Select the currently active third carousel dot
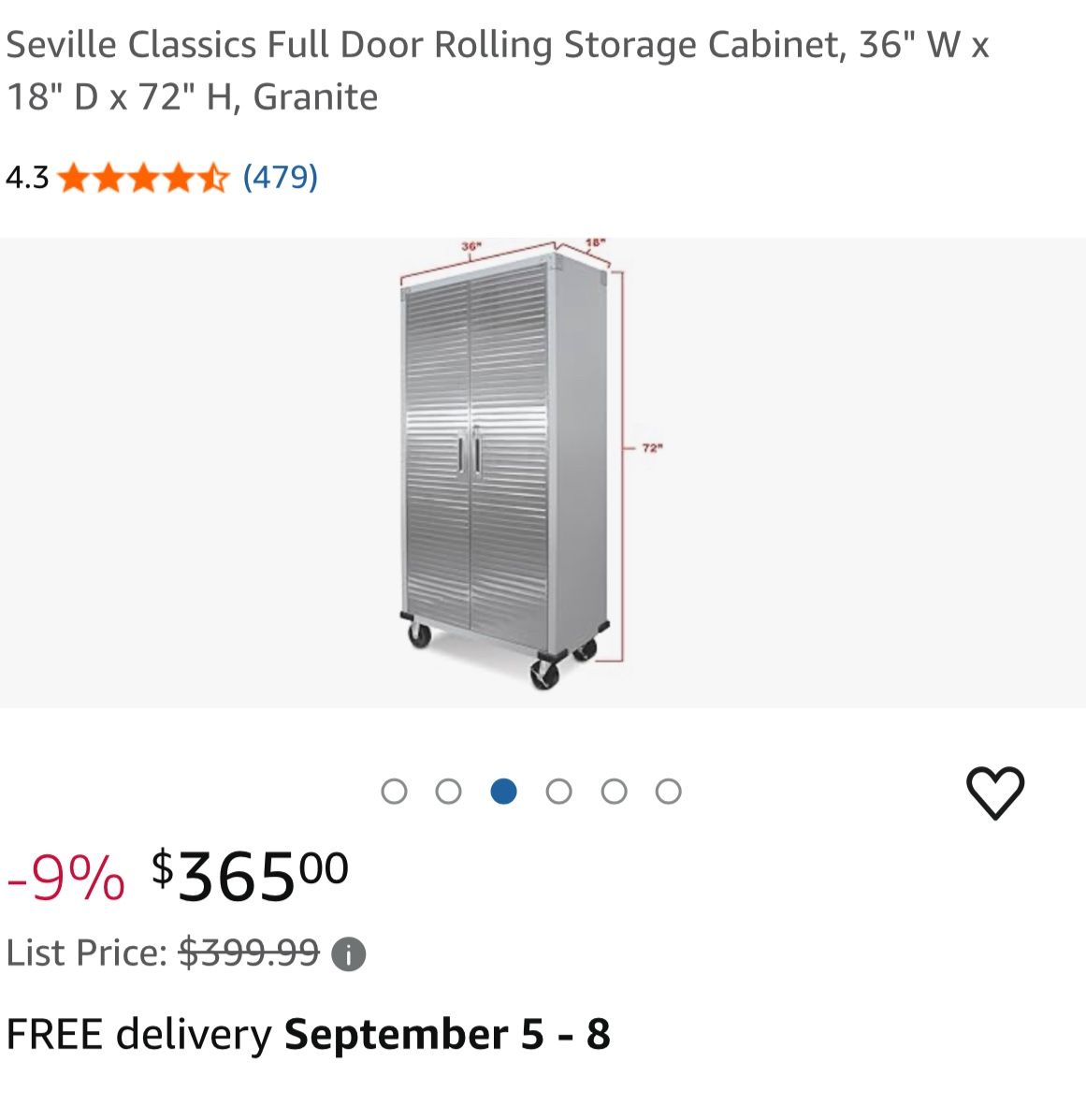Image resolution: width=1086 pixels, height=1120 pixels. (x=503, y=791)
